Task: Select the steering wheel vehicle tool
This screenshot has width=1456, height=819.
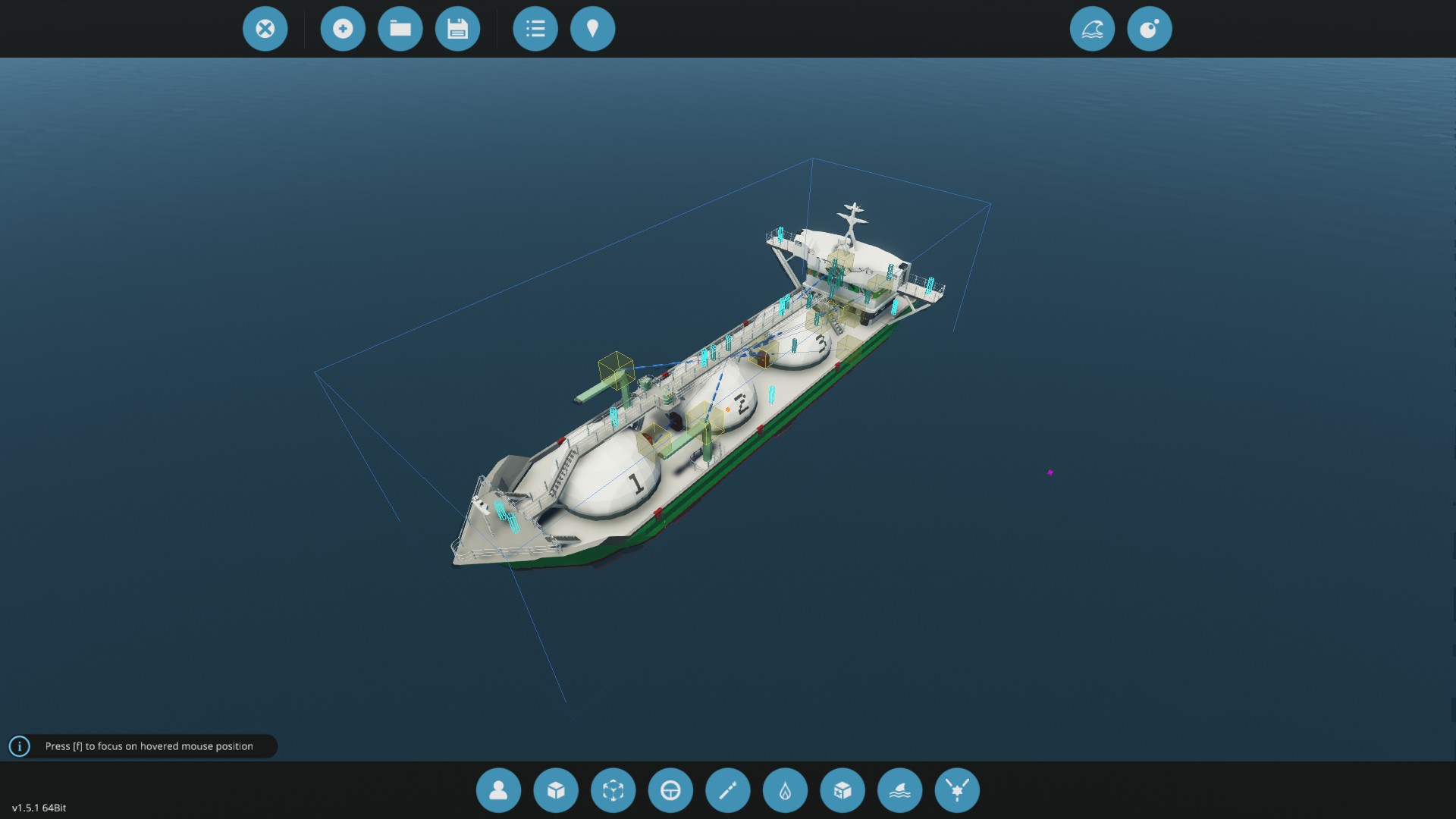Action: coord(670,790)
